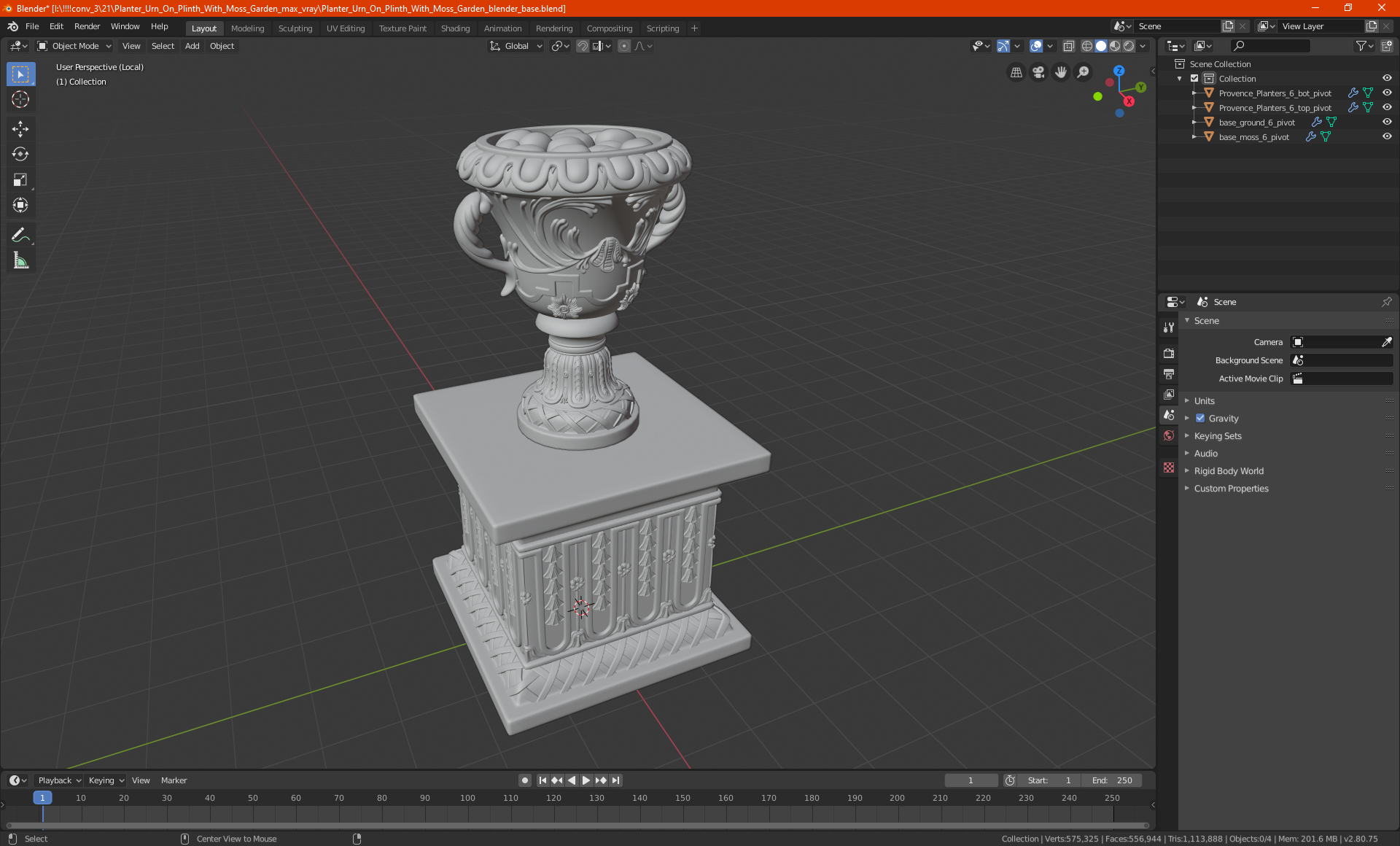Open the Playback dropdown
The height and width of the screenshot is (846, 1400).
coord(59,780)
